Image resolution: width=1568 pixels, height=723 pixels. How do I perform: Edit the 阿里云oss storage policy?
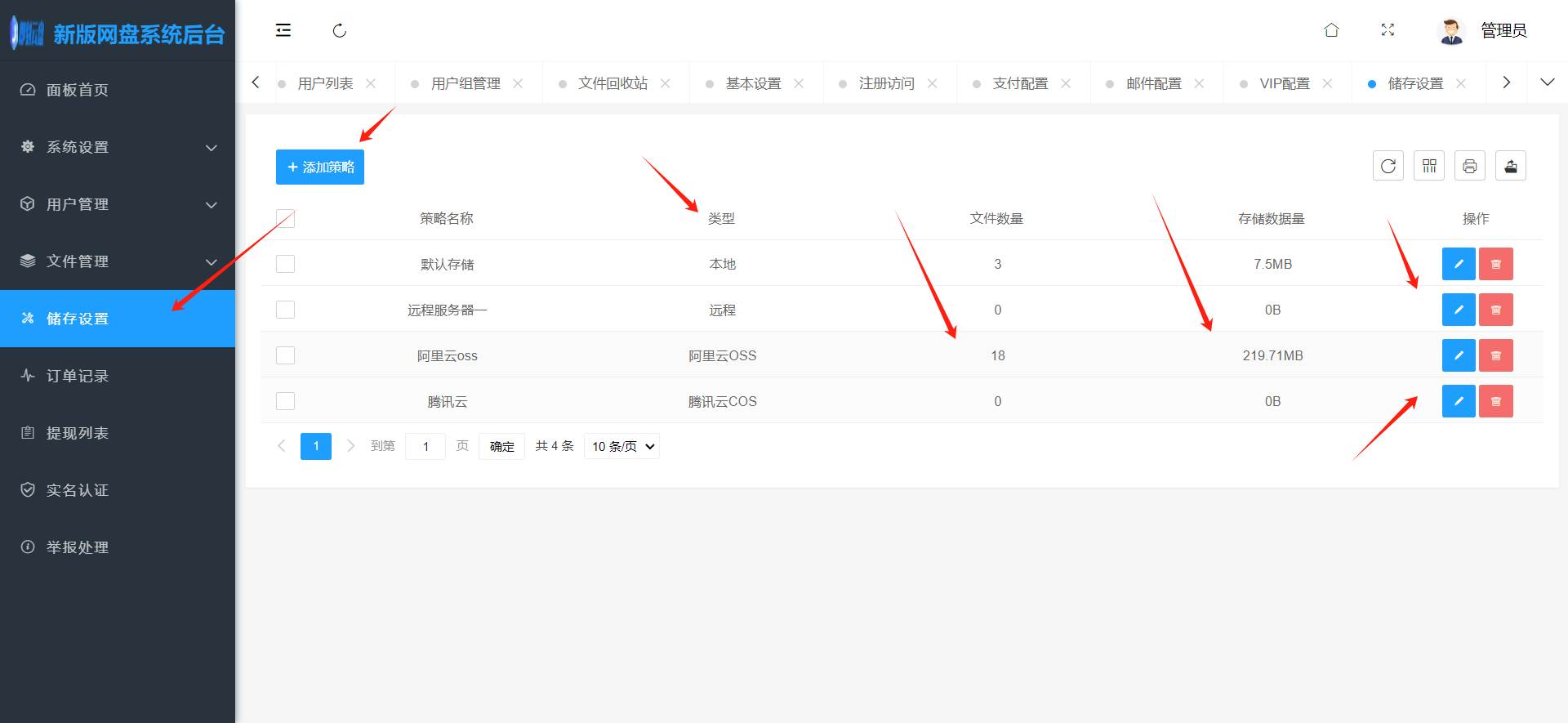pyautogui.click(x=1458, y=355)
